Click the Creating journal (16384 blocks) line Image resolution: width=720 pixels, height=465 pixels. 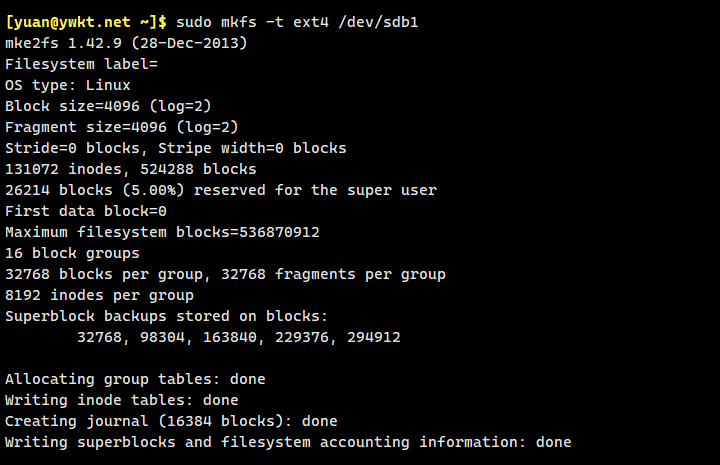pos(171,421)
